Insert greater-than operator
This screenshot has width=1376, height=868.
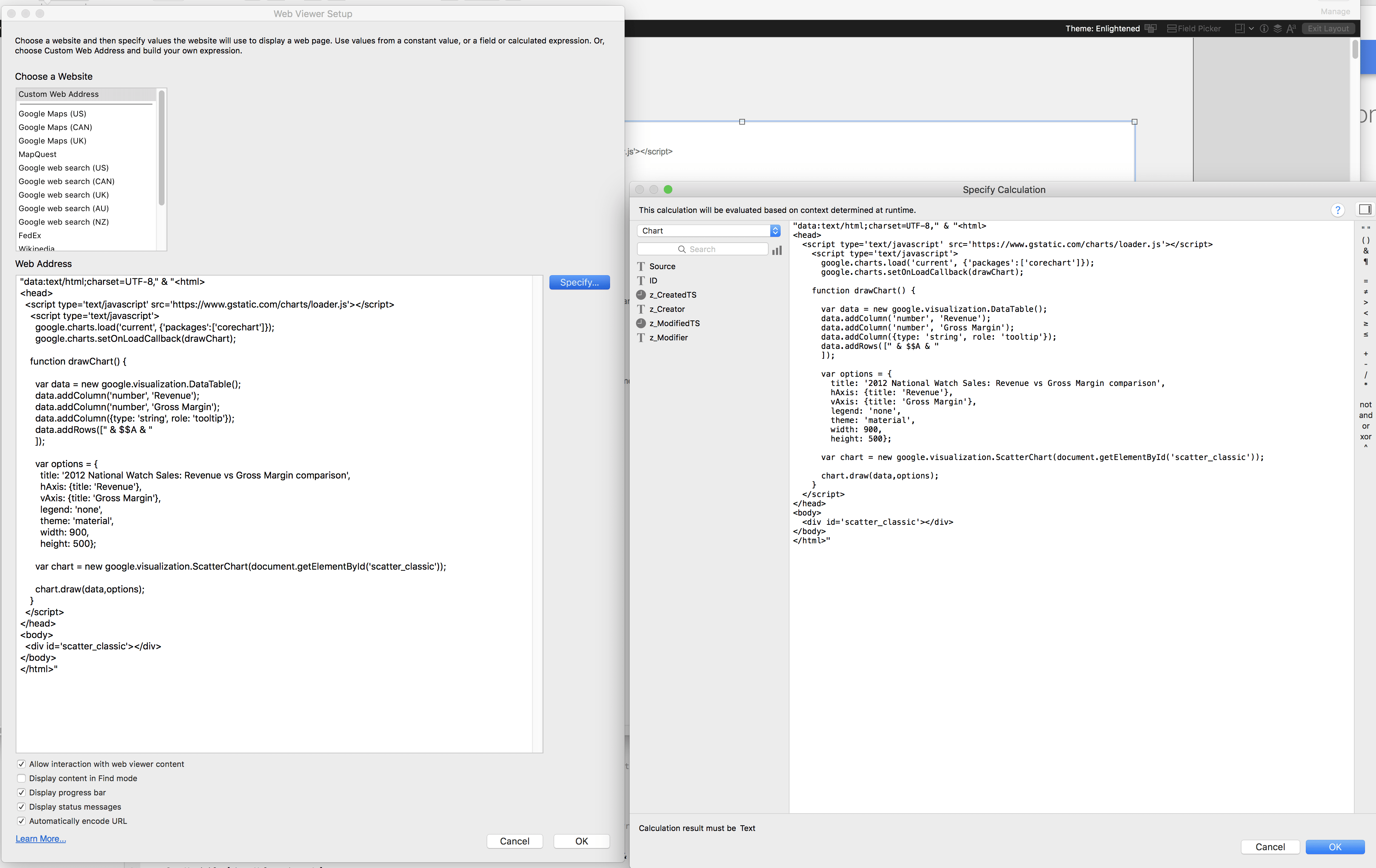tap(1365, 302)
